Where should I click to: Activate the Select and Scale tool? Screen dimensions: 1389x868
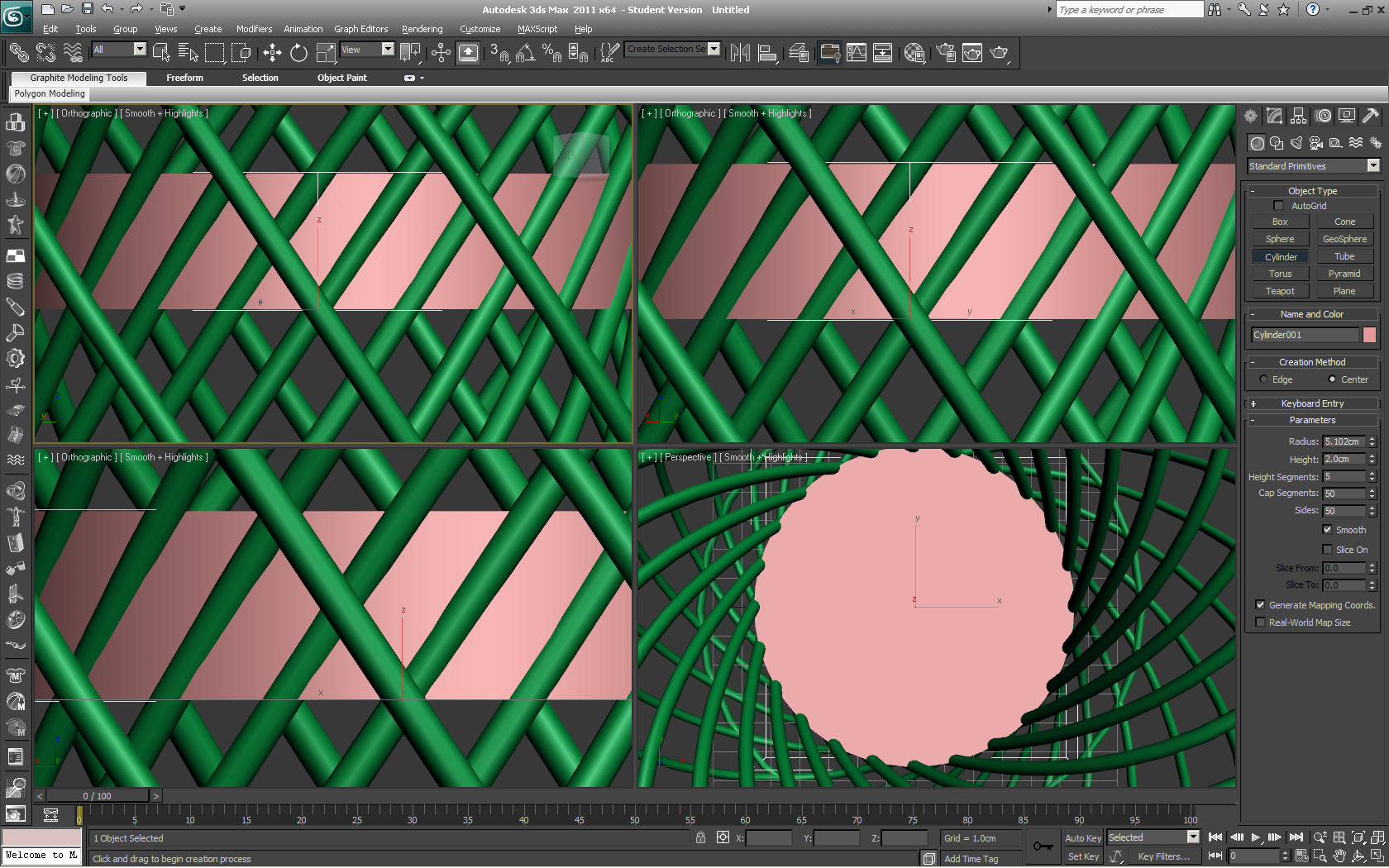[326, 53]
